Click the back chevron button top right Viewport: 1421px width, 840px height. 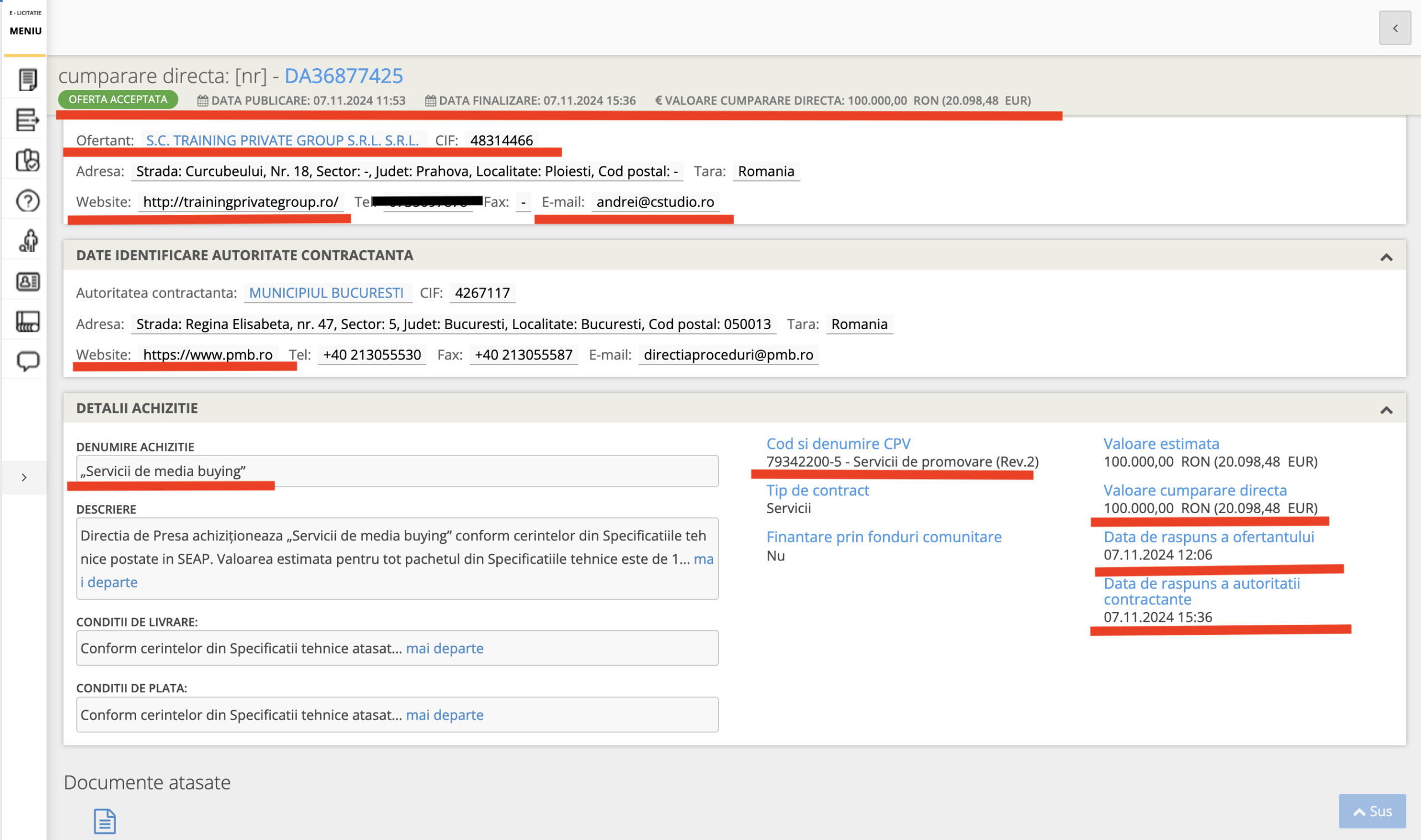1395,28
